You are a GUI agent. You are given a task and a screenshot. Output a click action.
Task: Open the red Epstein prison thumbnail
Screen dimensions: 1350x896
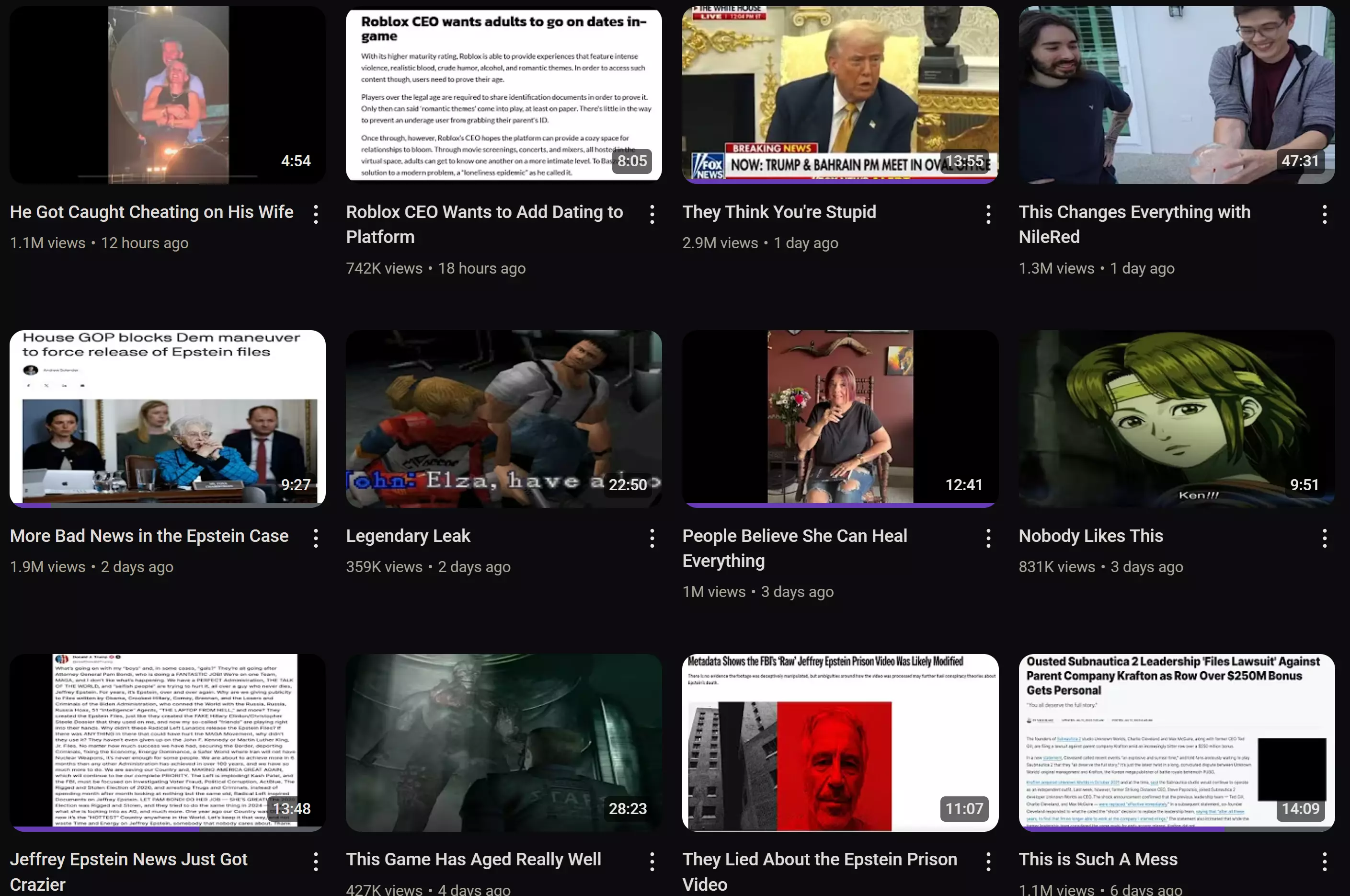[840, 742]
